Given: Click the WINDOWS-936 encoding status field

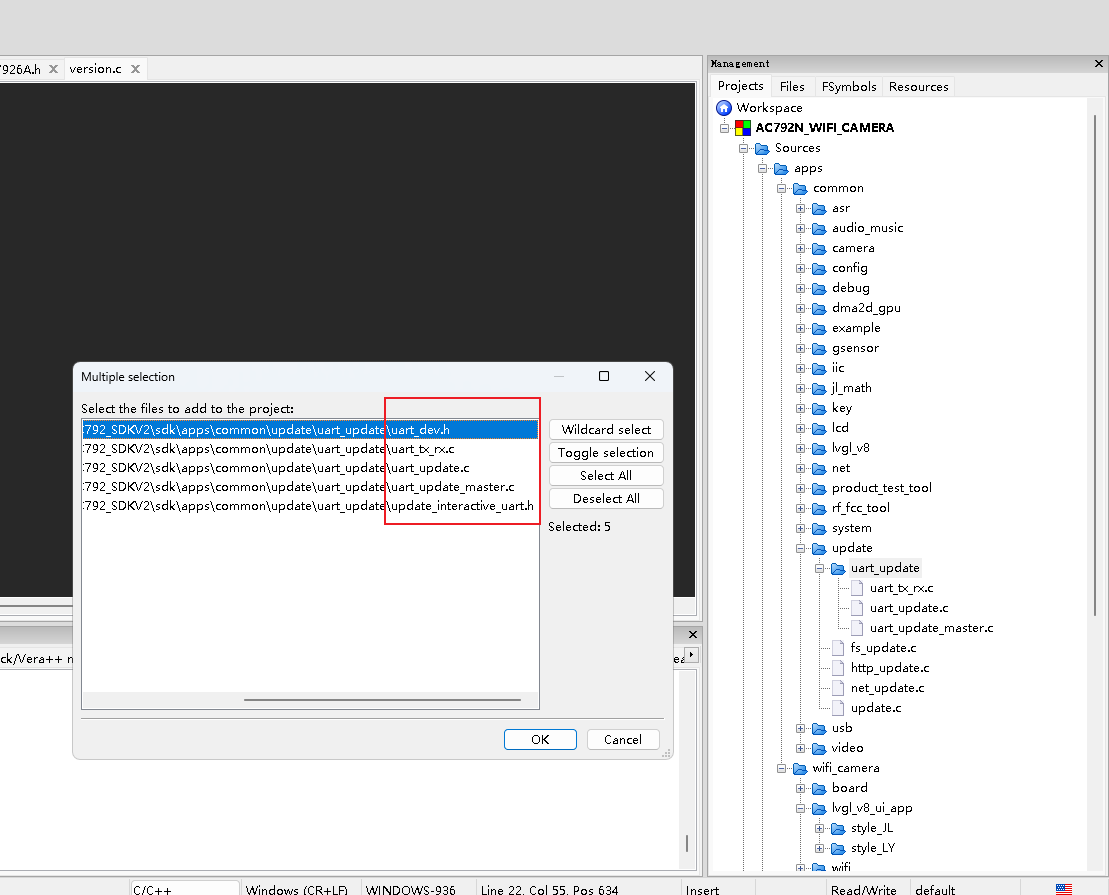Looking at the screenshot, I should coord(411,889).
